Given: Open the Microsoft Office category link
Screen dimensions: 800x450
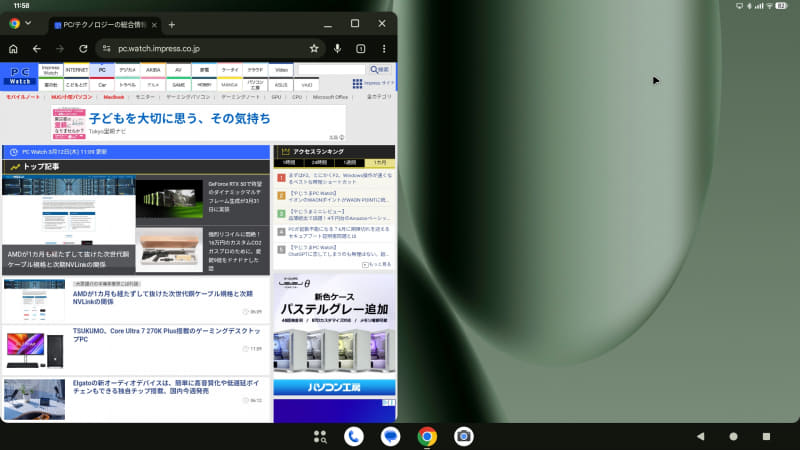Looking at the screenshot, I should pos(330,97).
